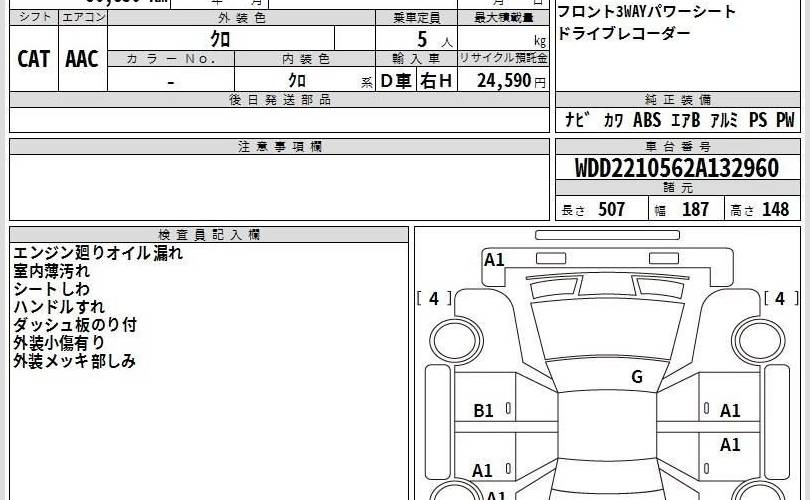This screenshot has height=500, width=810.
Task: Click the AAC air conditioner cell
Action: (82, 59)
